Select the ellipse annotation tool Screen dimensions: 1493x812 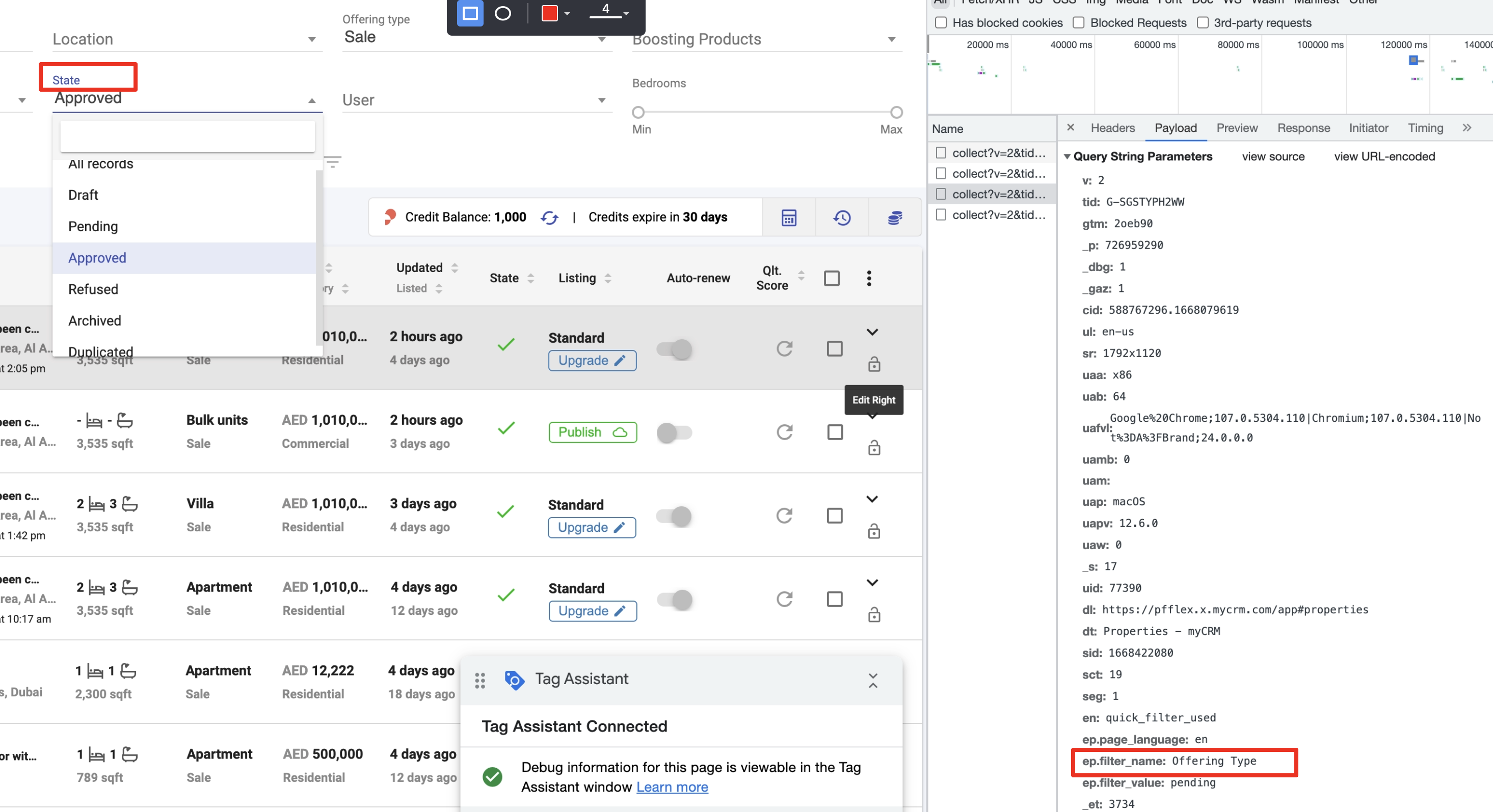tap(502, 13)
